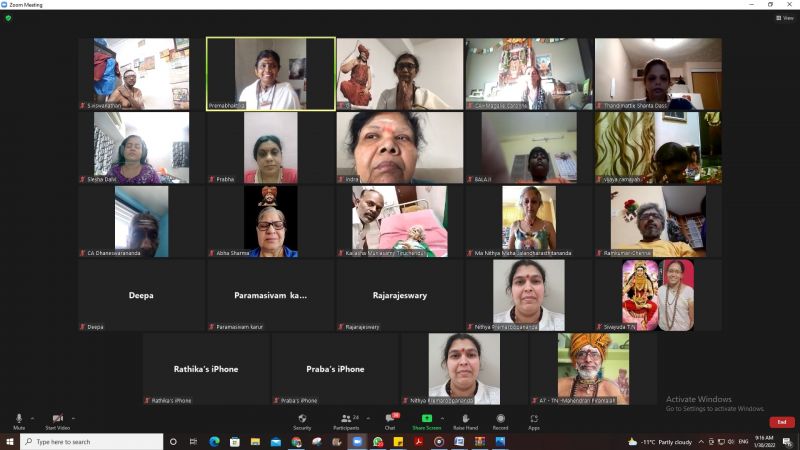Image resolution: width=800 pixels, height=450 pixels.
Task: Open the Participants panel
Action: point(346,421)
